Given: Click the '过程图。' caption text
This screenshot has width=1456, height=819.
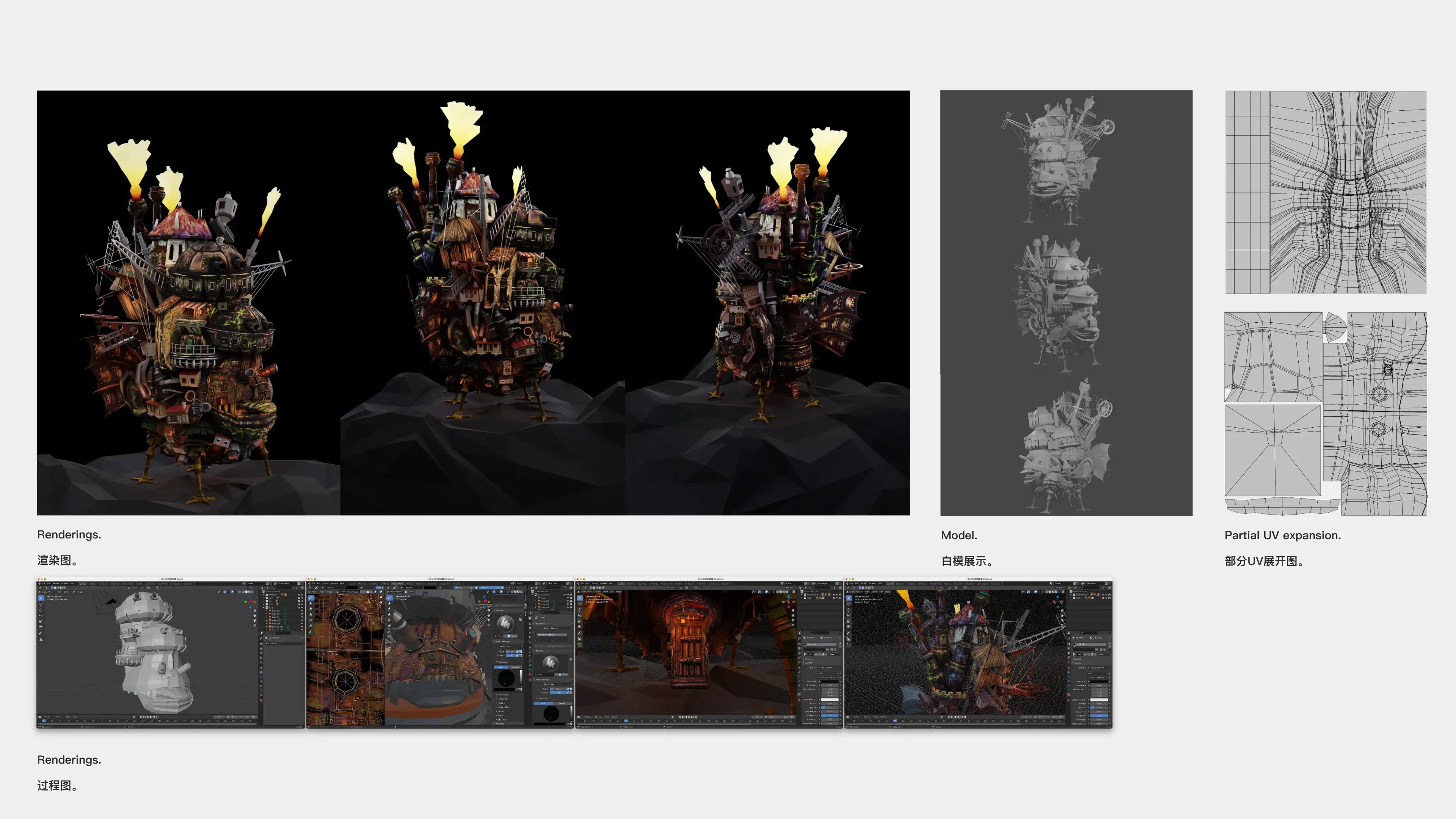Looking at the screenshot, I should point(57,786).
